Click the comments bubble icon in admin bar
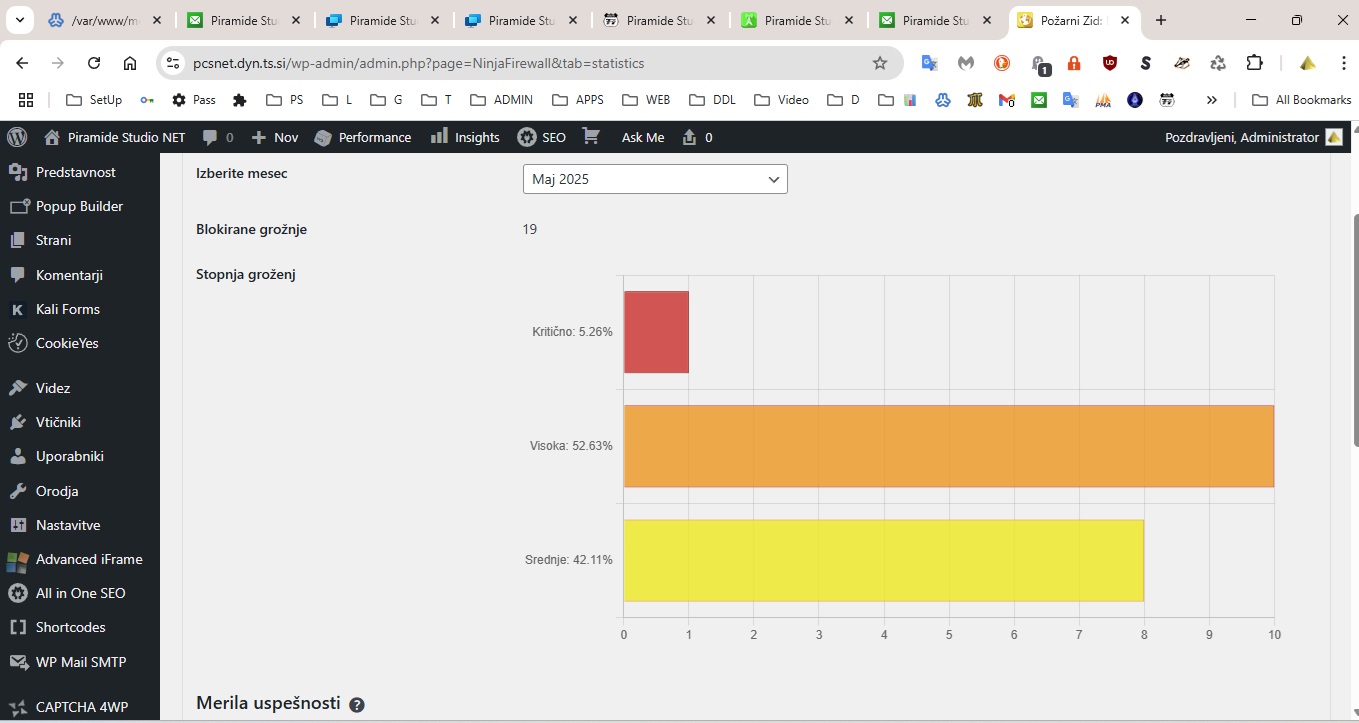The width and height of the screenshot is (1359, 723). click(x=210, y=137)
